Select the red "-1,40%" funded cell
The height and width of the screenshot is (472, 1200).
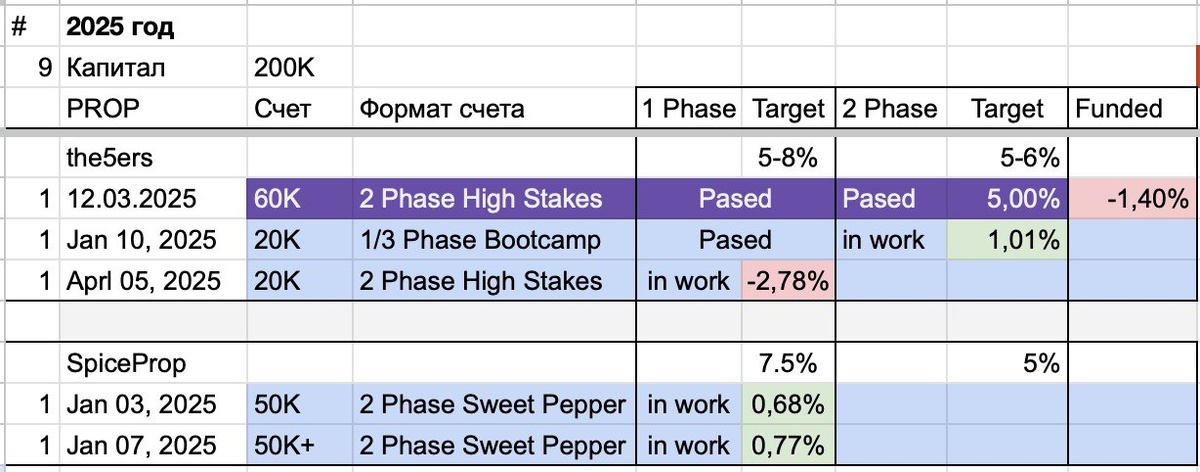coord(1133,198)
